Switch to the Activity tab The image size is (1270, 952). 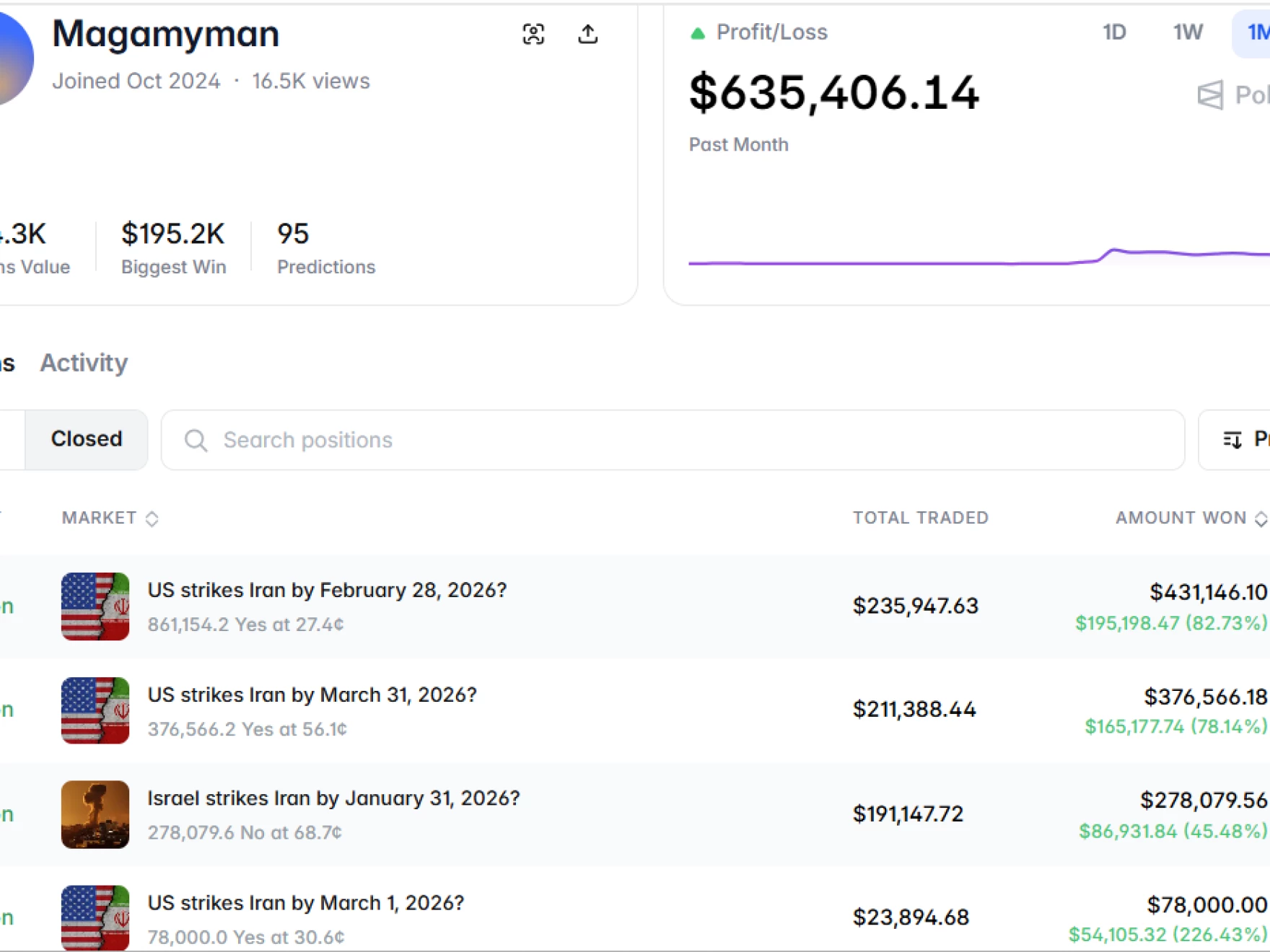click(x=84, y=363)
